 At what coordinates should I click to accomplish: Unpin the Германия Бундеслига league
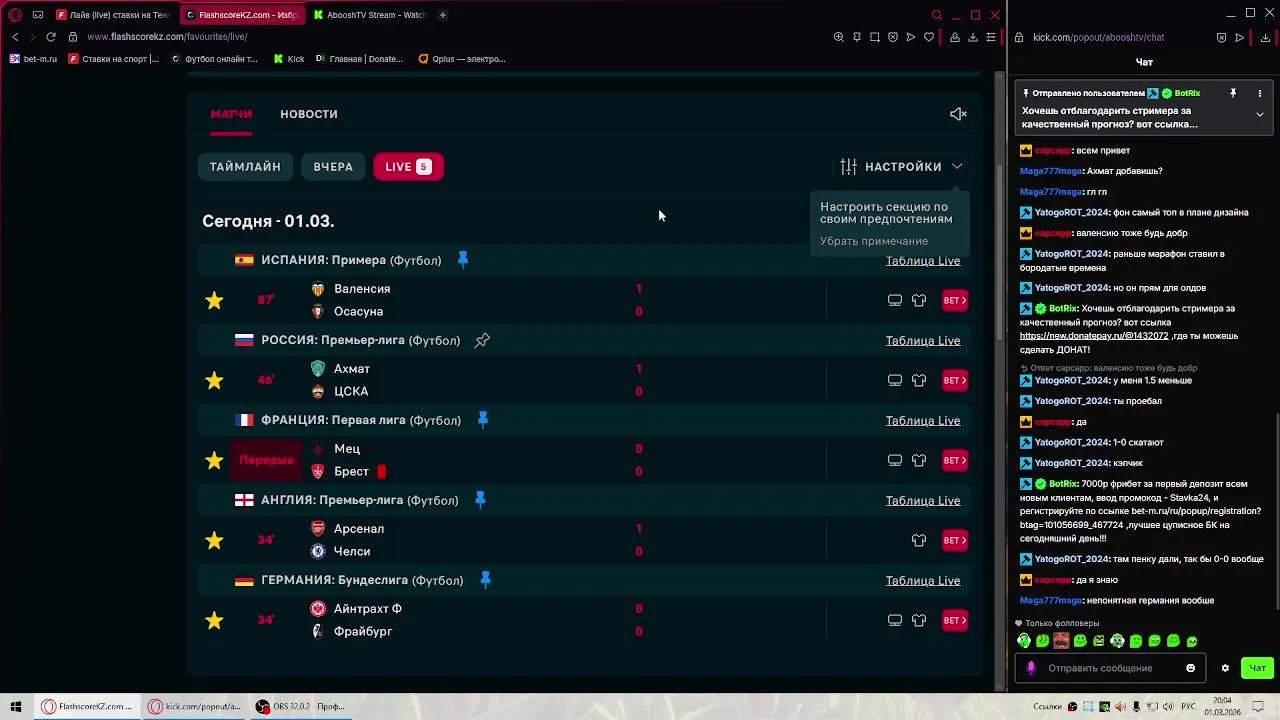485,580
